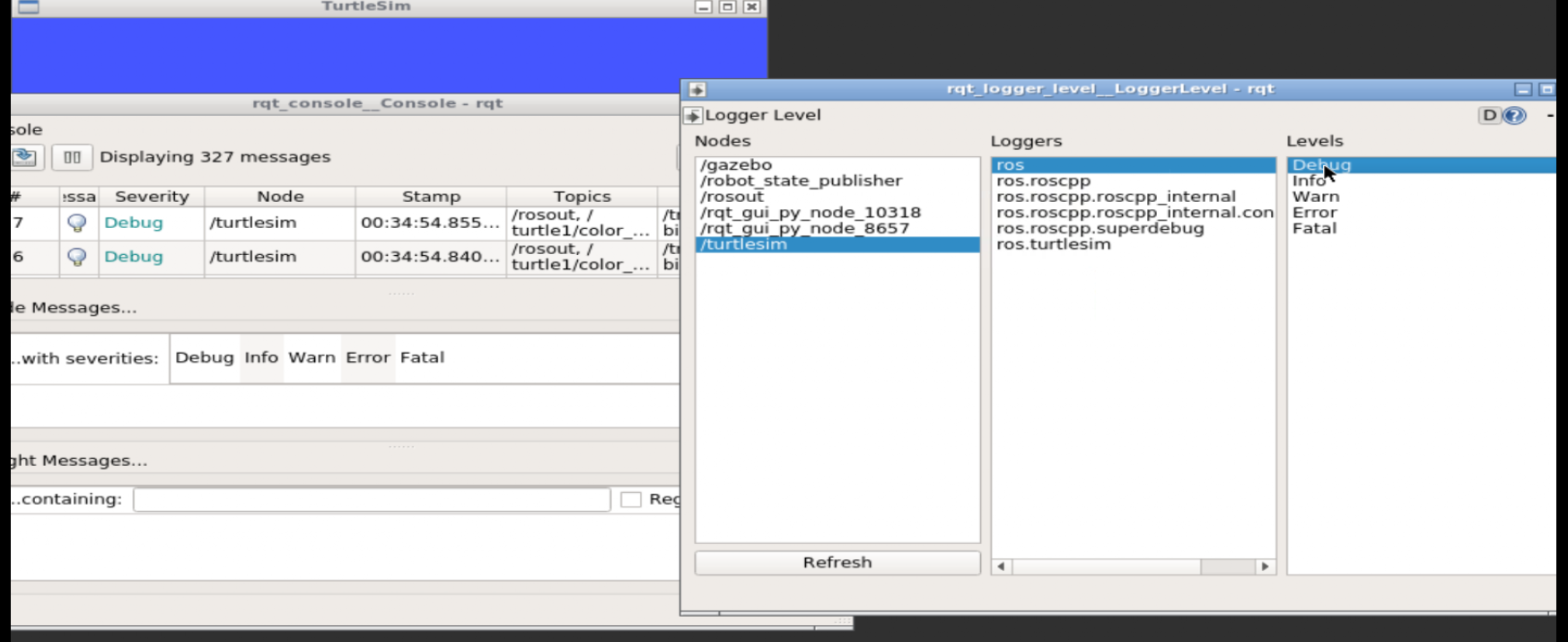Image resolution: width=1568 pixels, height=642 pixels.
Task: Focus the highlight 'containing' text field
Action: coord(372,499)
